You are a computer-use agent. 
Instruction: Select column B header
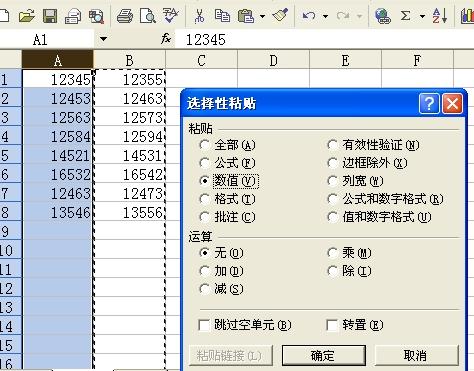[129, 60]
